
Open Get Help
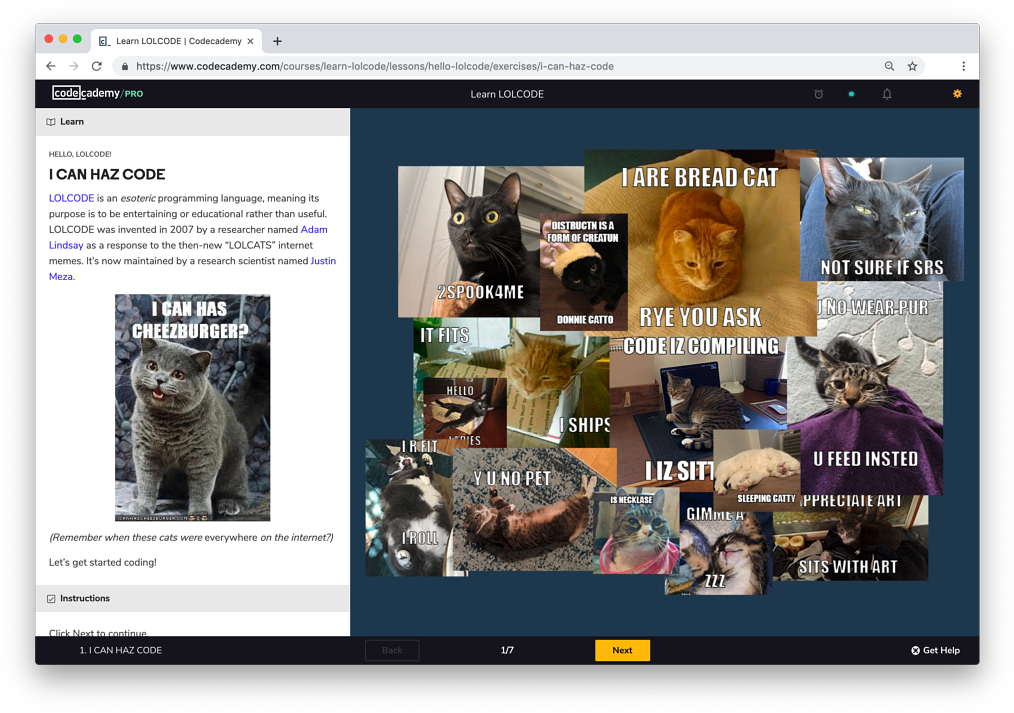(x=935, y=650)
